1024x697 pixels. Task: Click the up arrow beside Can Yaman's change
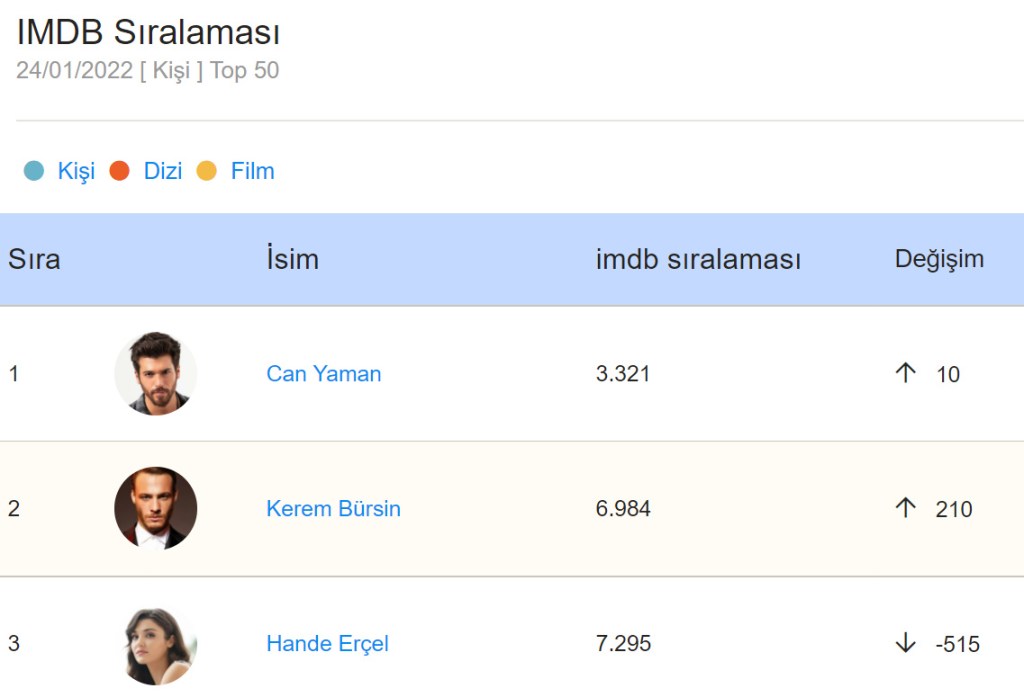[x=905, y=373]
